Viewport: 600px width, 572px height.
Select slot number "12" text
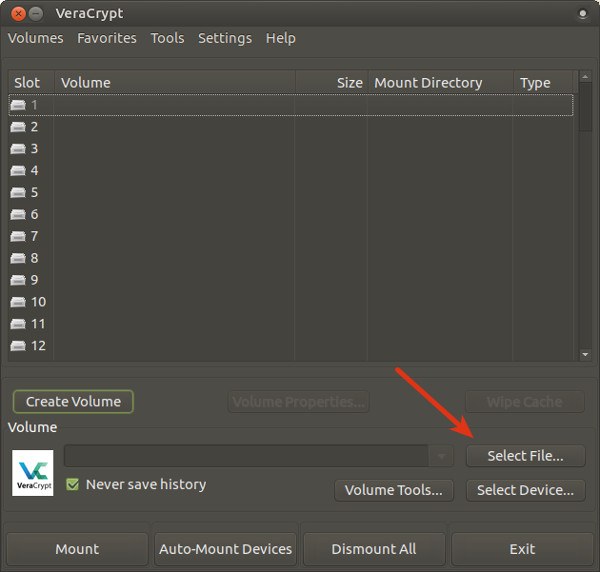point(38,346)
